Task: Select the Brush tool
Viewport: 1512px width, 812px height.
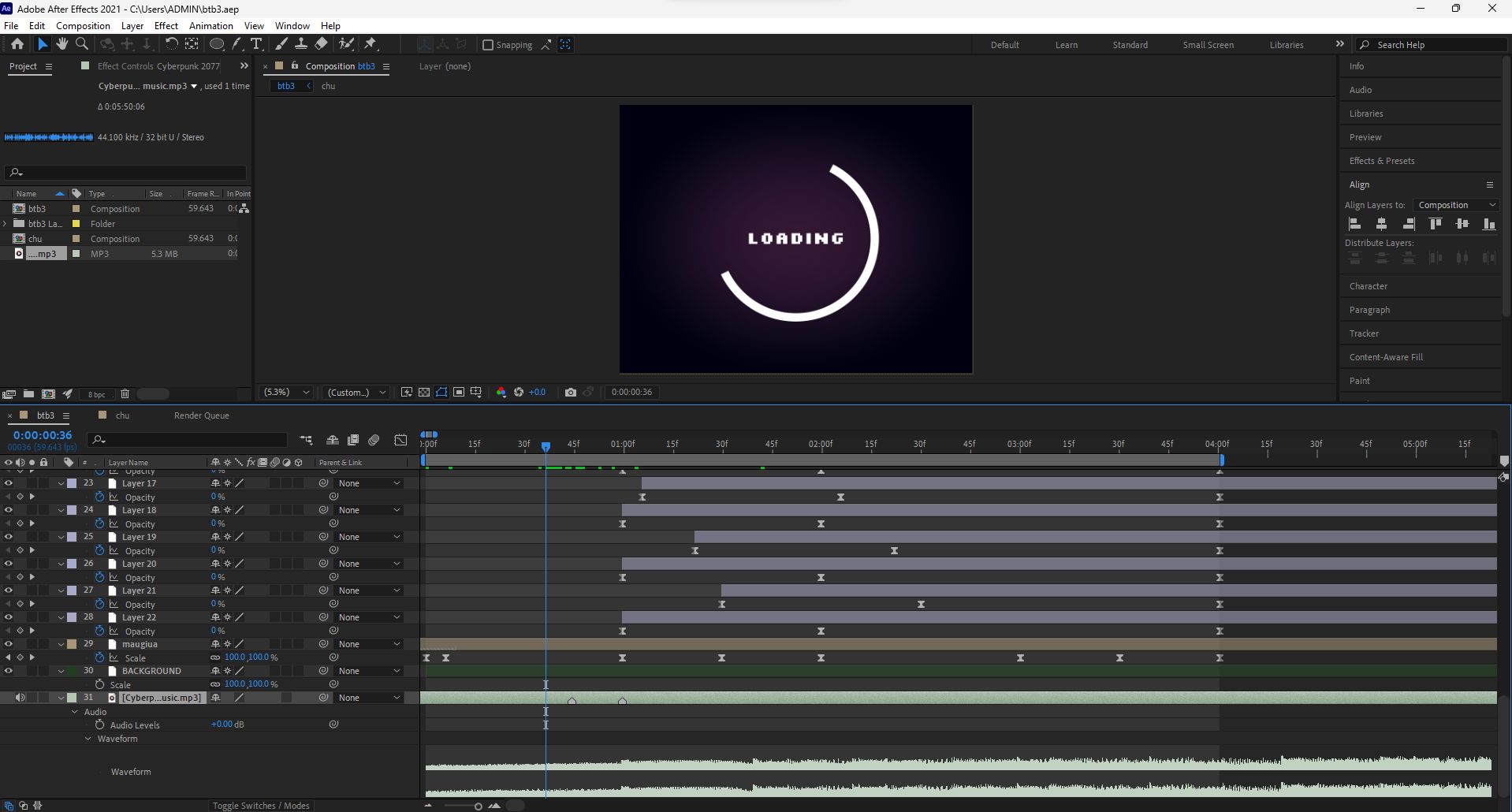Action: [x=281, y=44]
